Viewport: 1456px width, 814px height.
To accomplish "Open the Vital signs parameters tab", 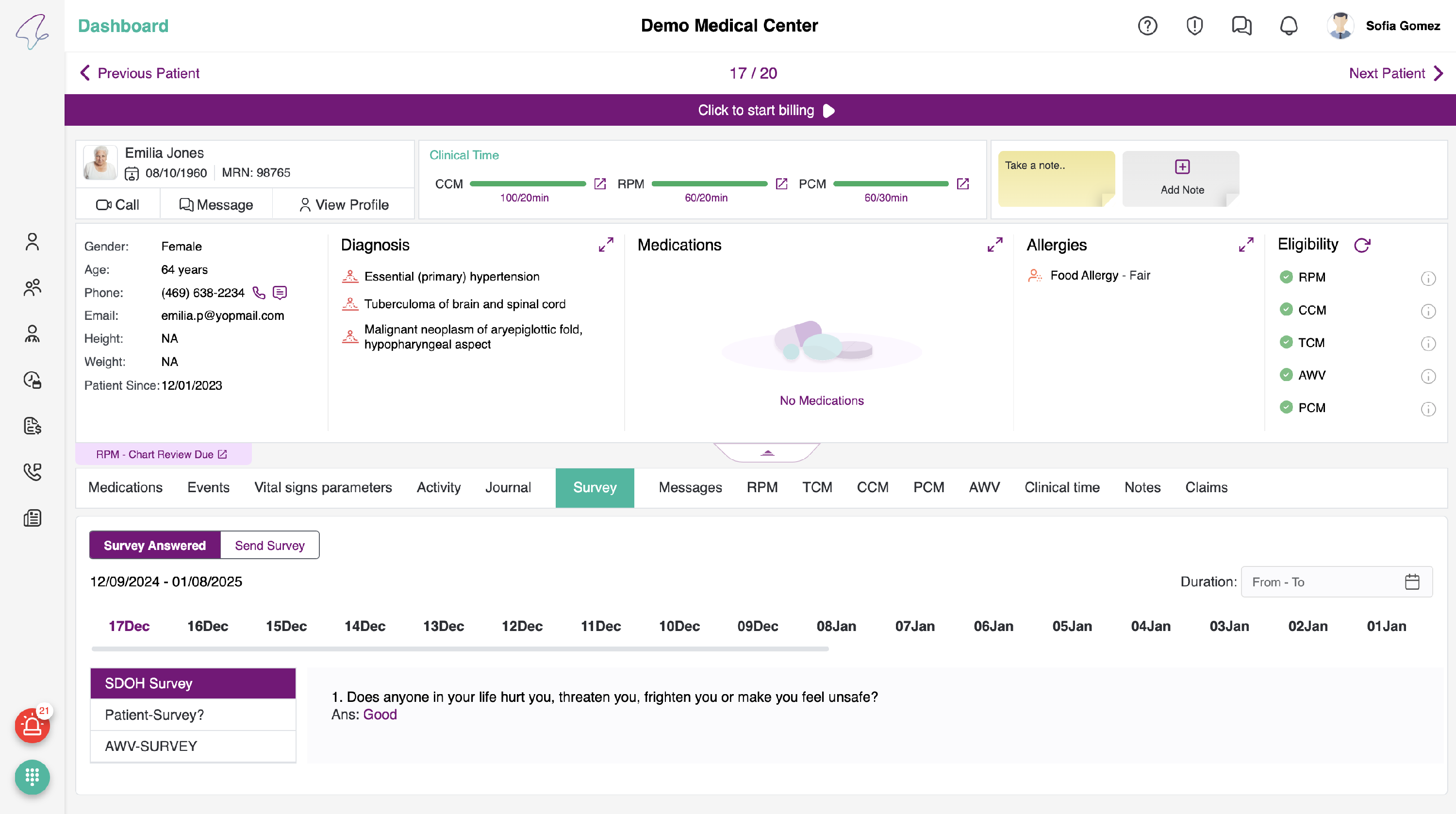I will click(323, 487).
